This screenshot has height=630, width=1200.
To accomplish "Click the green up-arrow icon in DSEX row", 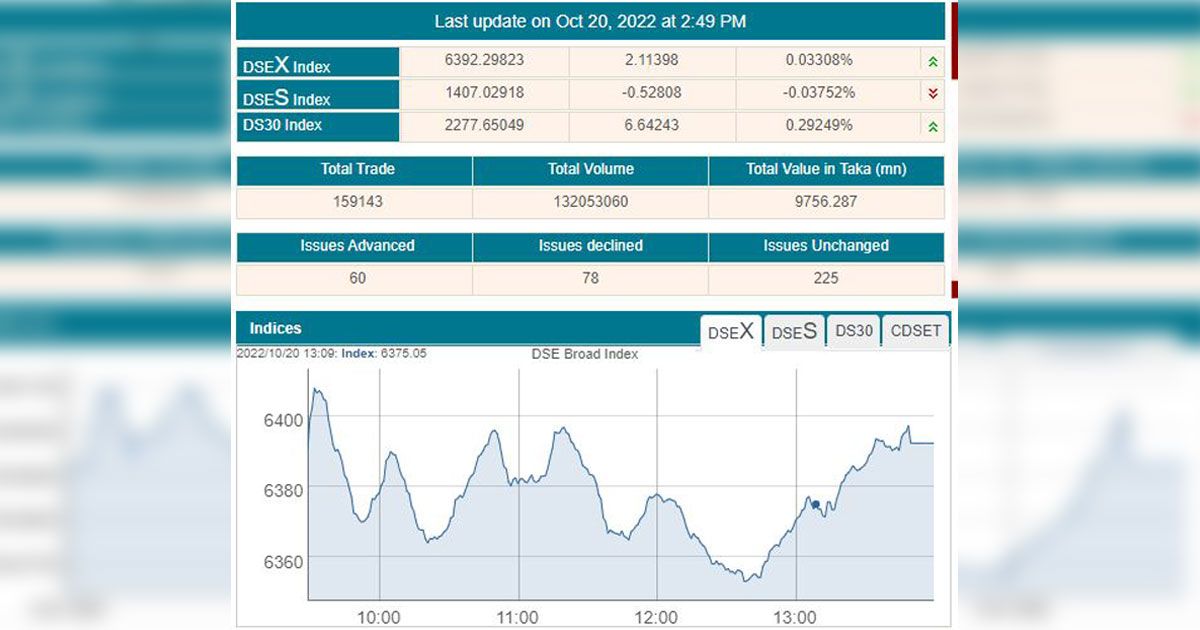I will (932, 62).
